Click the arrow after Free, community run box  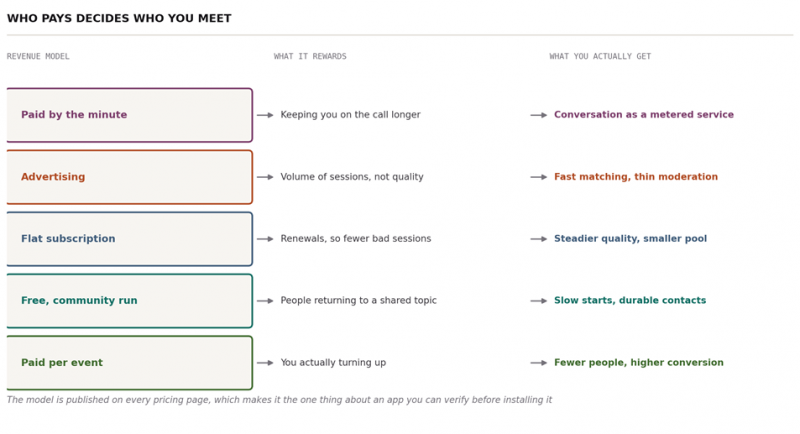(265, 301)
